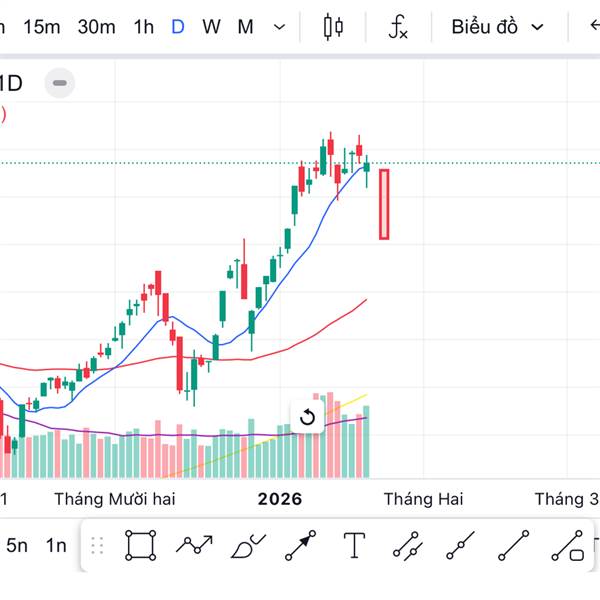Select the rectangle drawing tool

[x=141, y=545]
